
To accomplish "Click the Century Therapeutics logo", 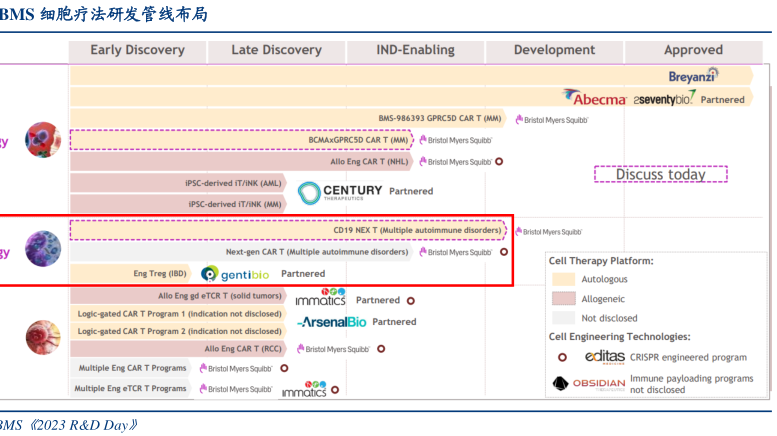I will pyautogui.click(x=340, y=192).
